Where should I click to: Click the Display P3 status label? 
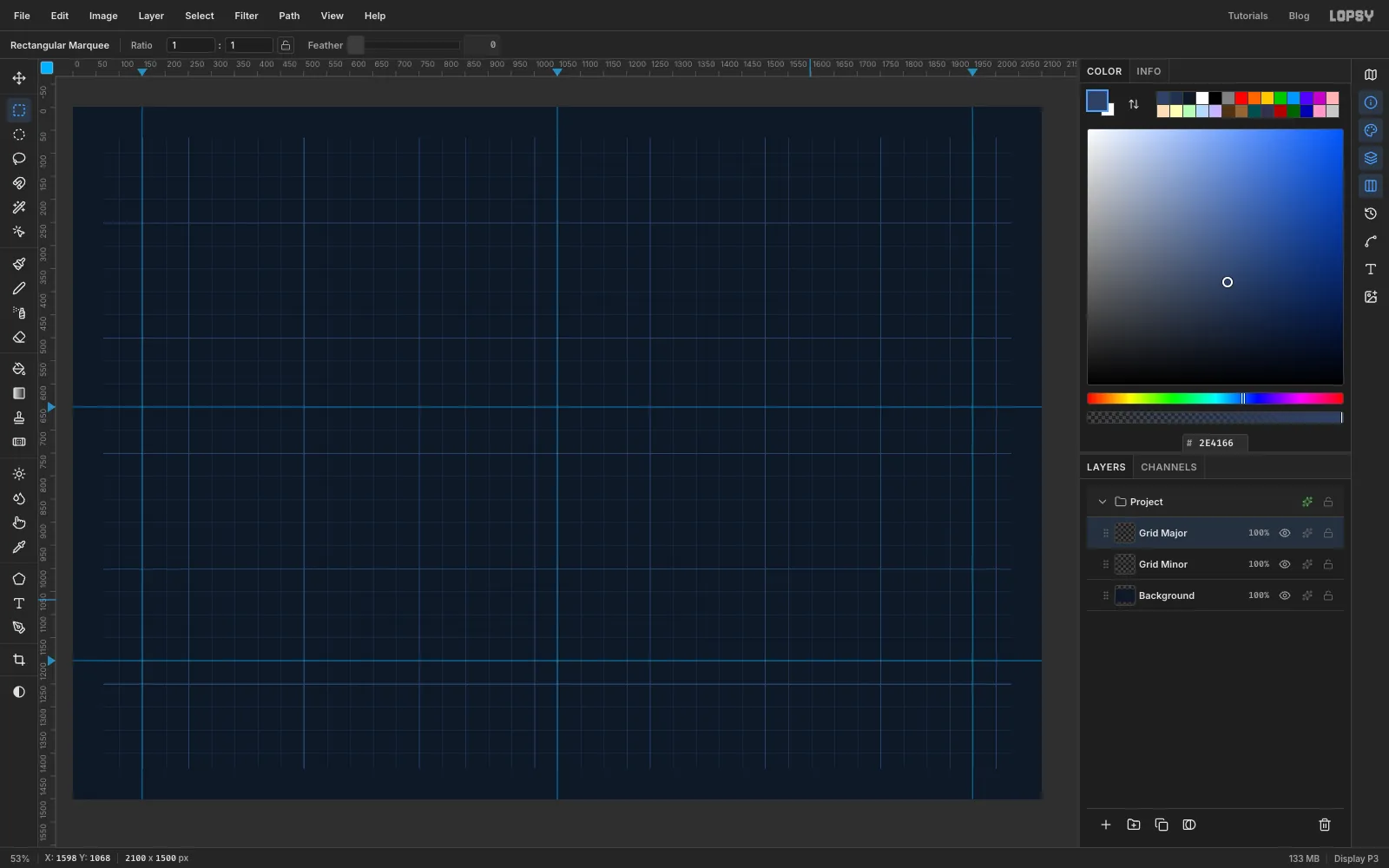(x=1356, y=858)
